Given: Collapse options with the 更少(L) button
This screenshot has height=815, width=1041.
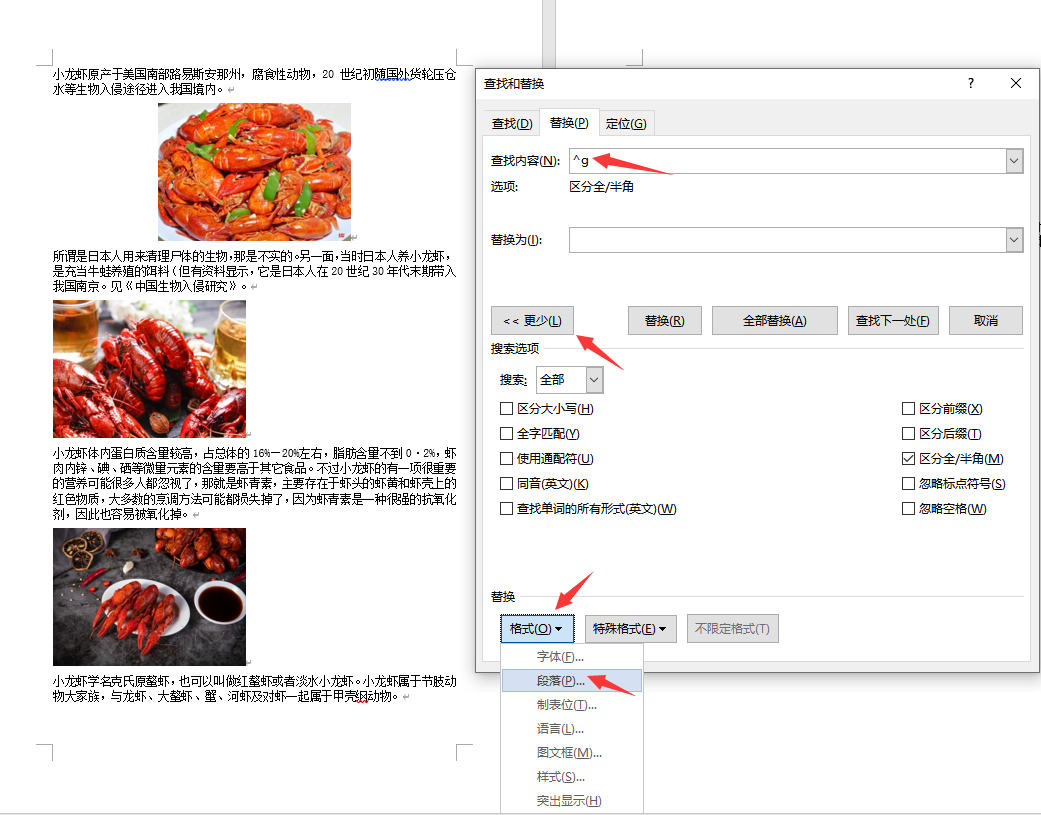Looking at the screenshot, I should pos(532,321).
